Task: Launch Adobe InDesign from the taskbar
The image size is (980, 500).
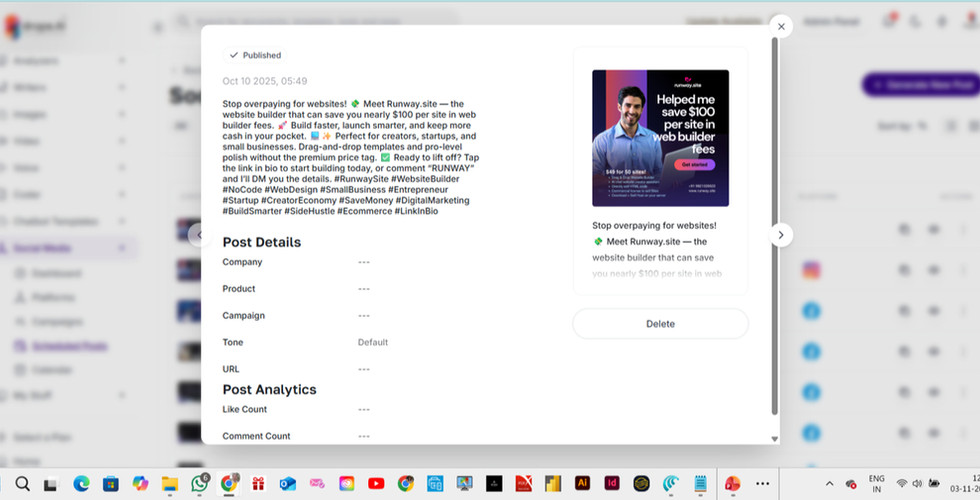Action: click(612, 483)
